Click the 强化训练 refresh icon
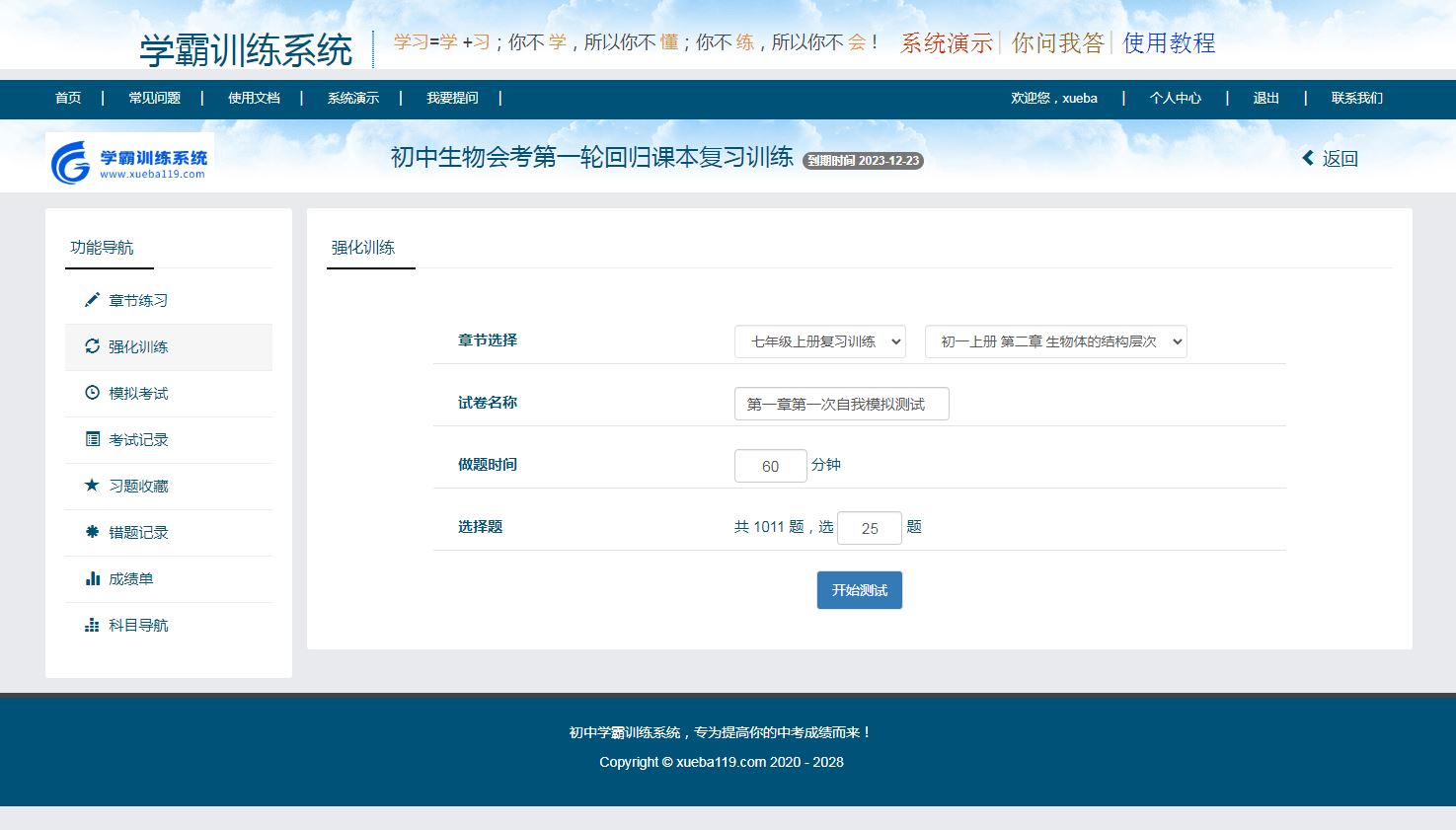 92,346
